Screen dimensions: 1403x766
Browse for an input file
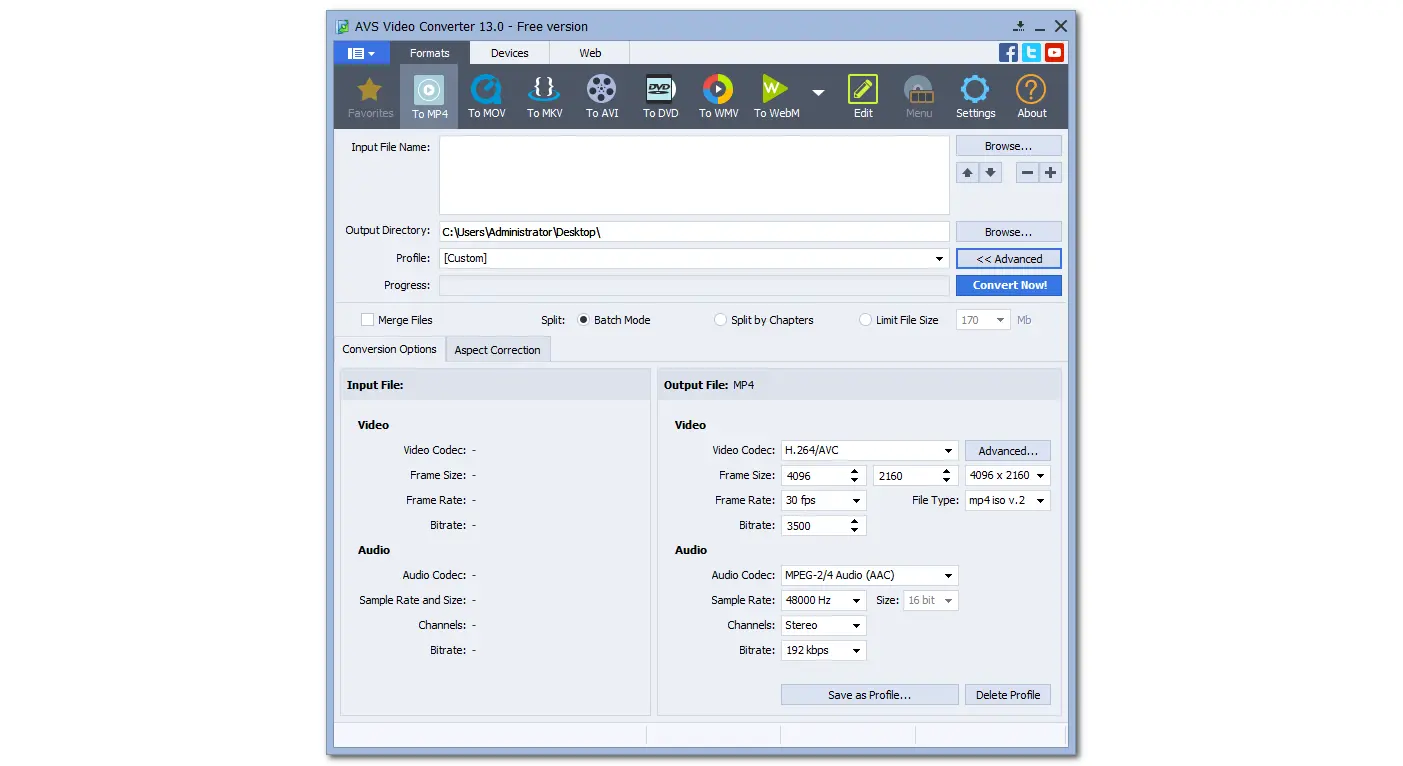[x=1008, y=146]
